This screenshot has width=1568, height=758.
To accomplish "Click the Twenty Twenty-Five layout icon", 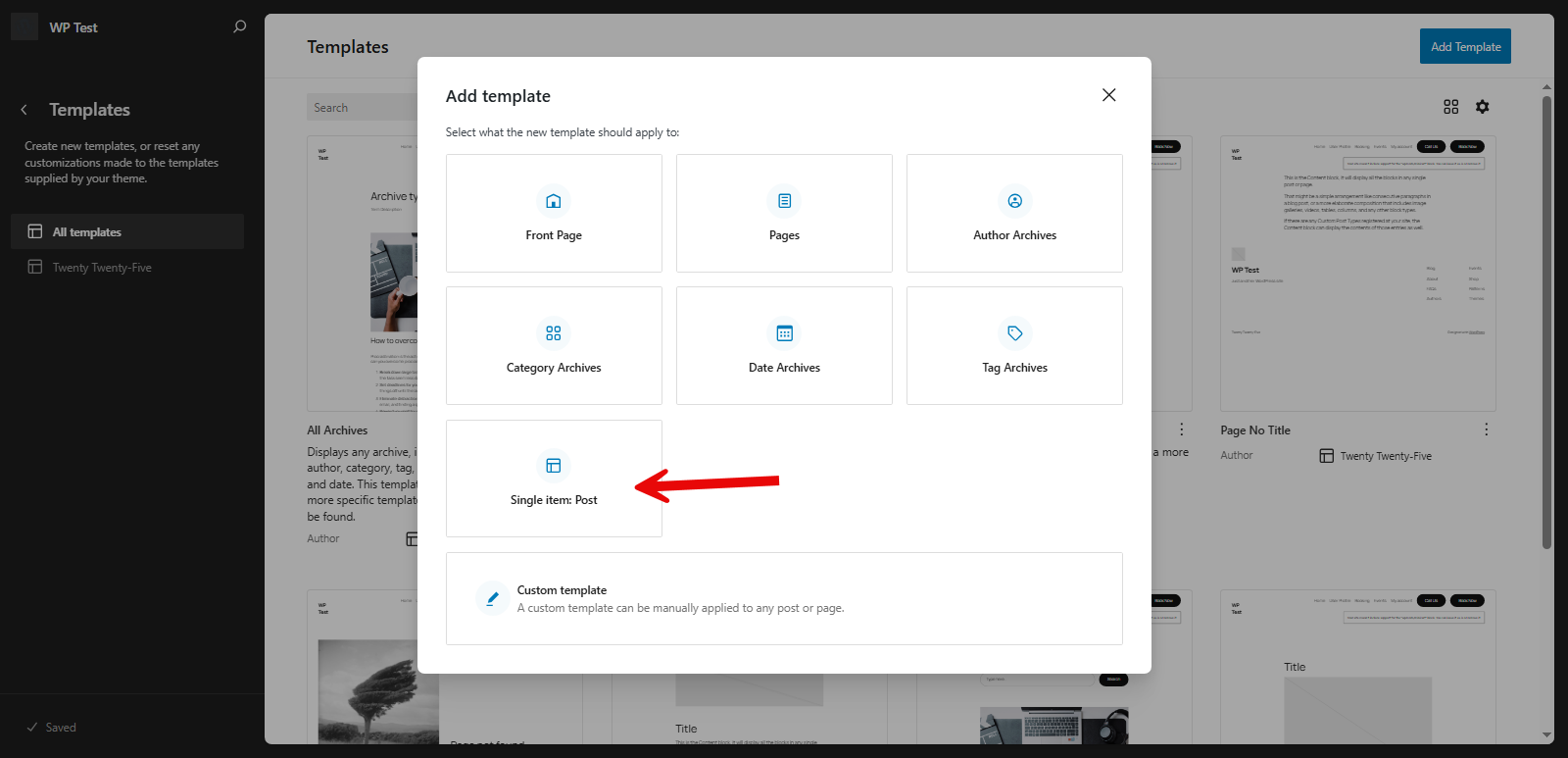I will tap(35, 267).
